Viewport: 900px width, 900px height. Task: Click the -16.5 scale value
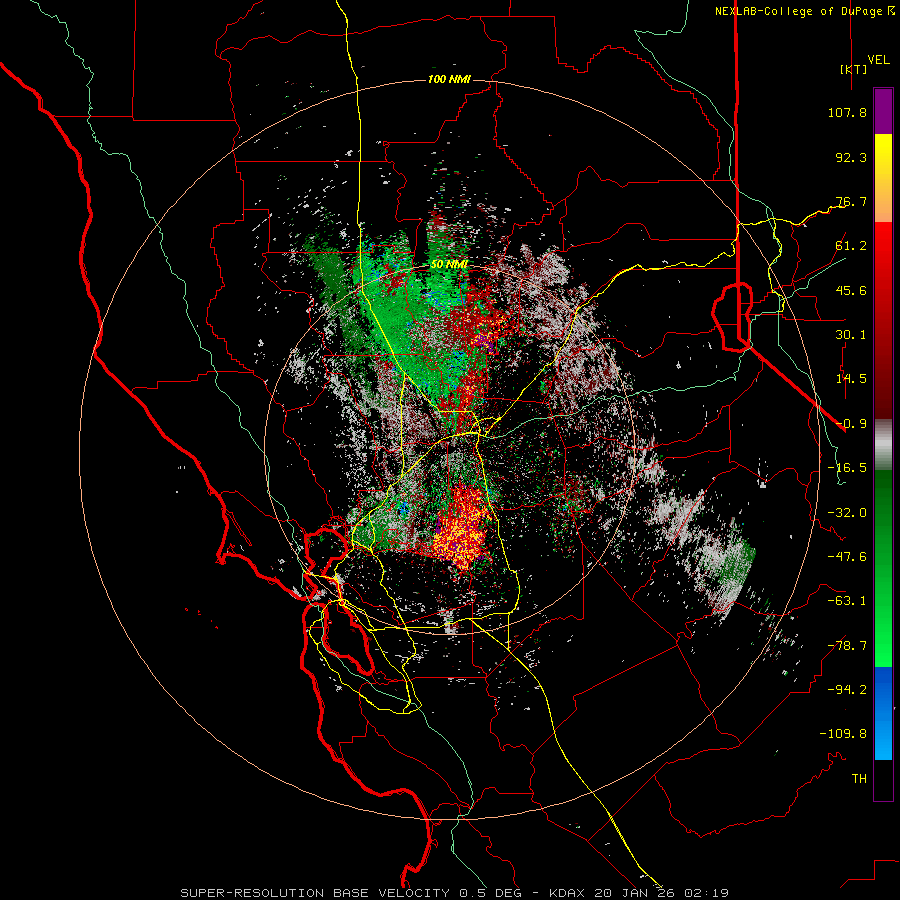[847, 468]
